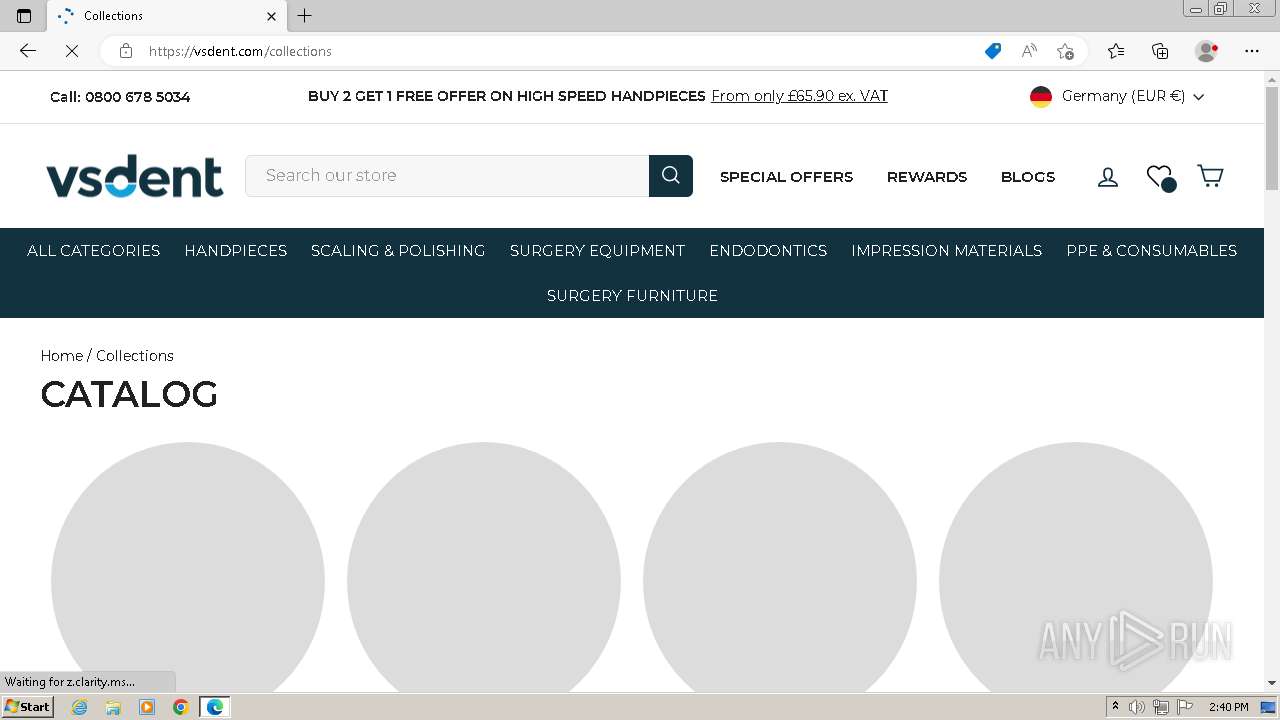Open ENDODONTICS menu
Screen dimensions: 1280x720
click(x=768, y=251)
